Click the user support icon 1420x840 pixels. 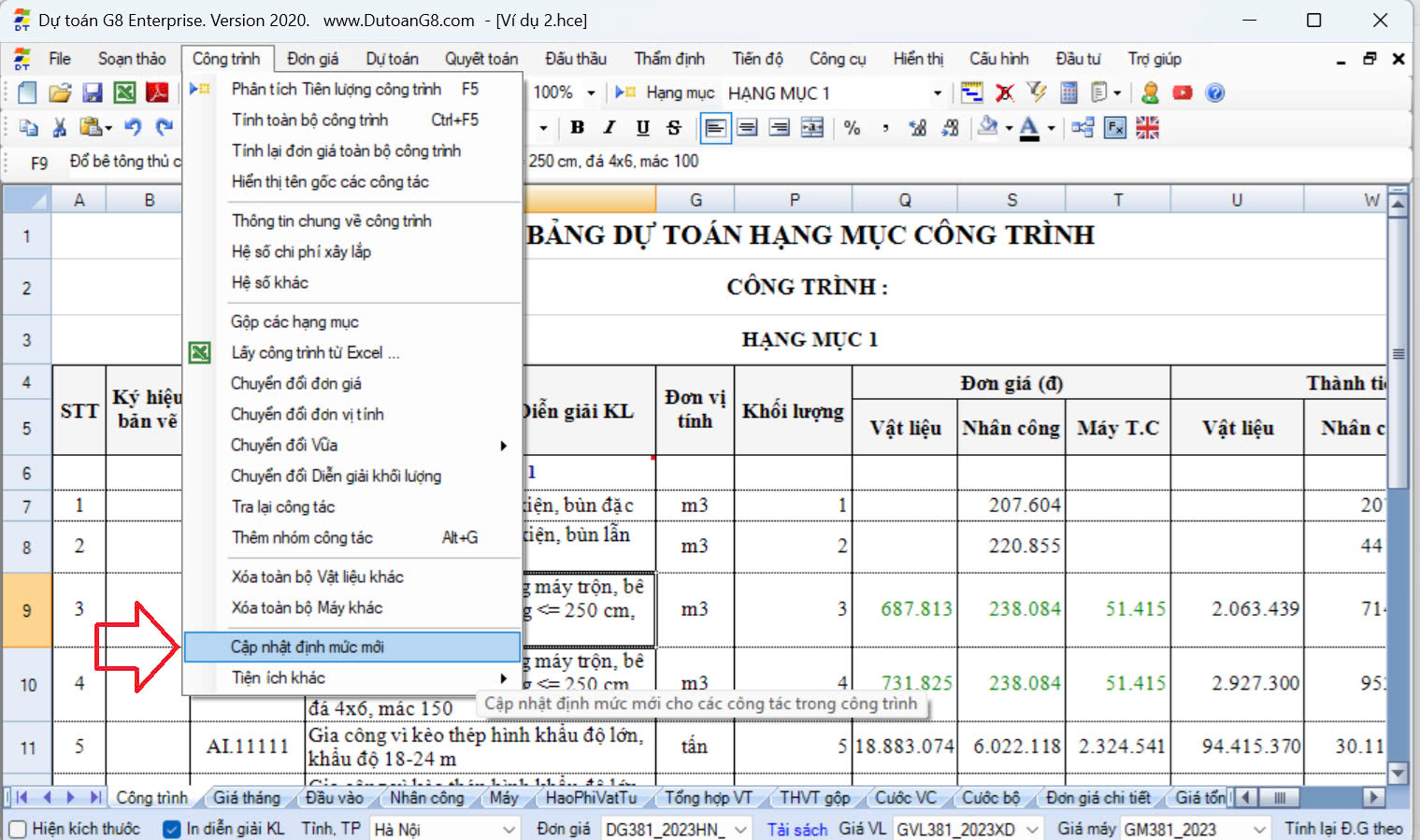tap(1150, 93)
